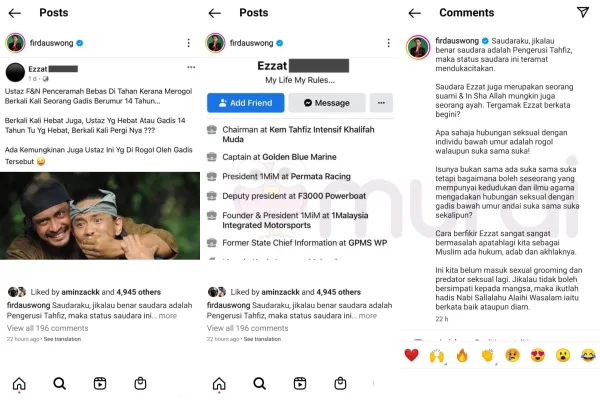Go to Home in the middle panel nav
Viewport: 600px width, 400px height.
(219, 383)
